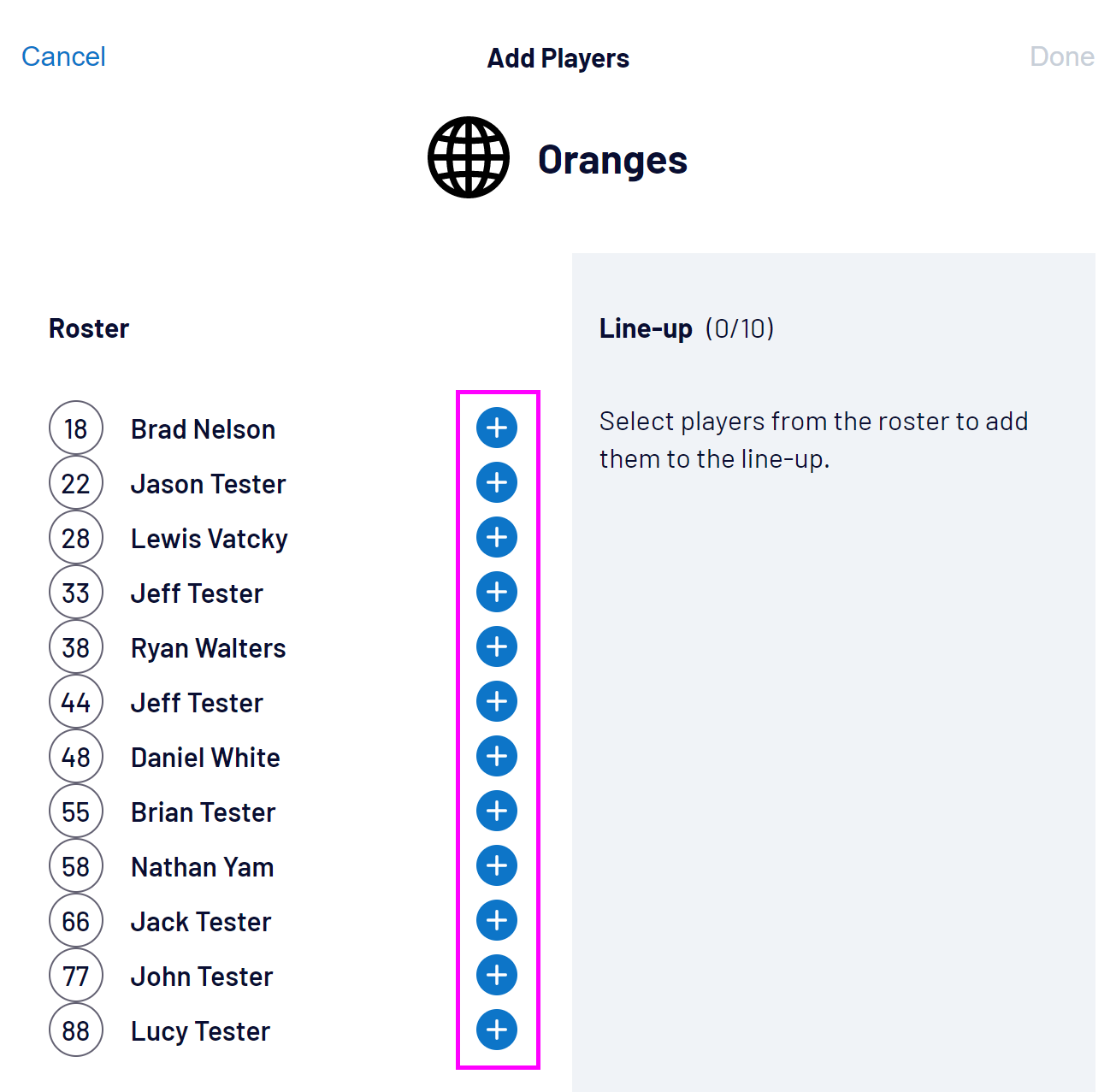Cancel adding players
Viewport: 1116px width, 1092px height.
[x=63, y=56]
